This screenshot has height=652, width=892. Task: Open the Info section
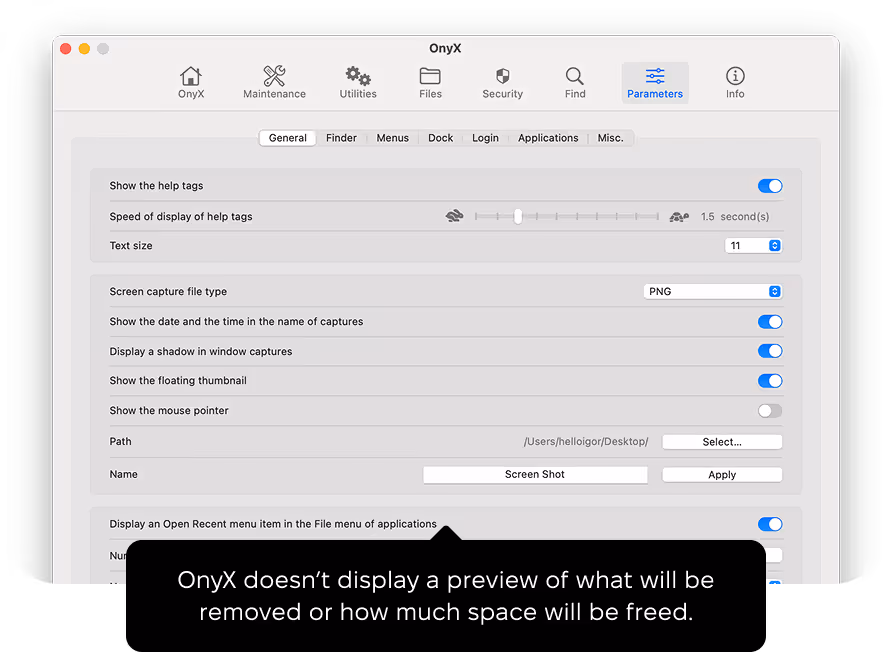pos(734,82)
